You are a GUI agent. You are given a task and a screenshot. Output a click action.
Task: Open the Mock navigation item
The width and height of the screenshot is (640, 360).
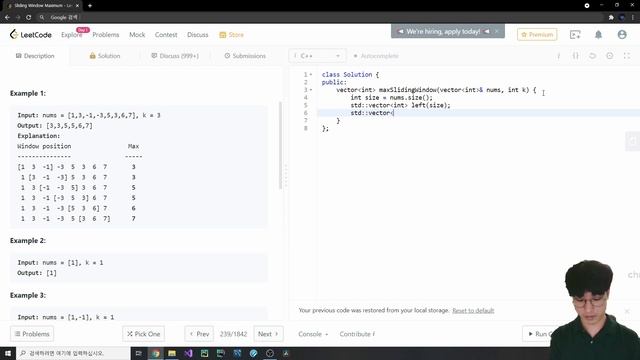(137, 35)
